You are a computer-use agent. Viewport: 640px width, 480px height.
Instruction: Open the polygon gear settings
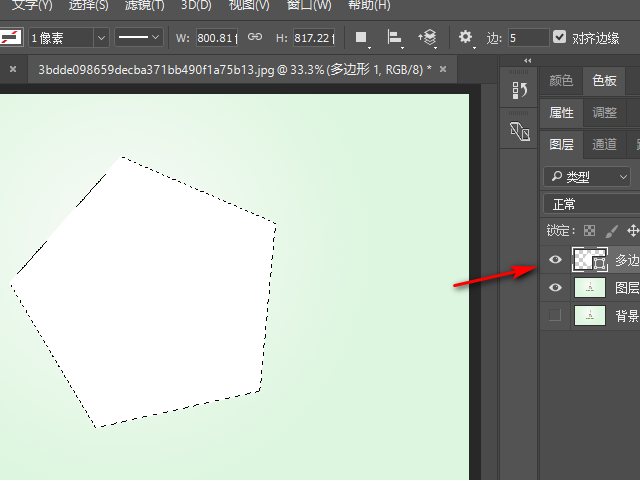(x=466, y=38)
